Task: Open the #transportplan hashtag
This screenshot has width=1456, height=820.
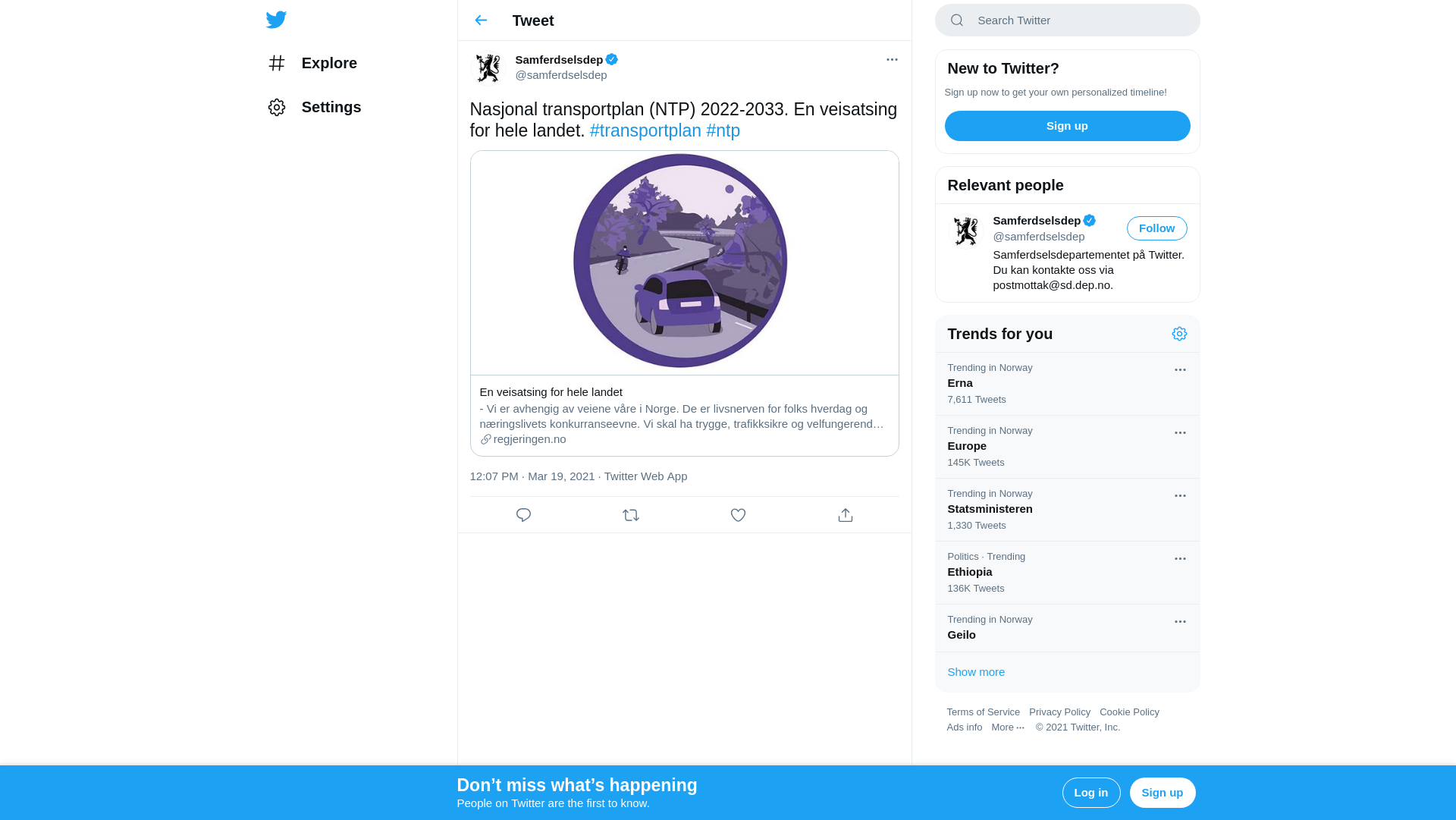Action: click(645, 130)
